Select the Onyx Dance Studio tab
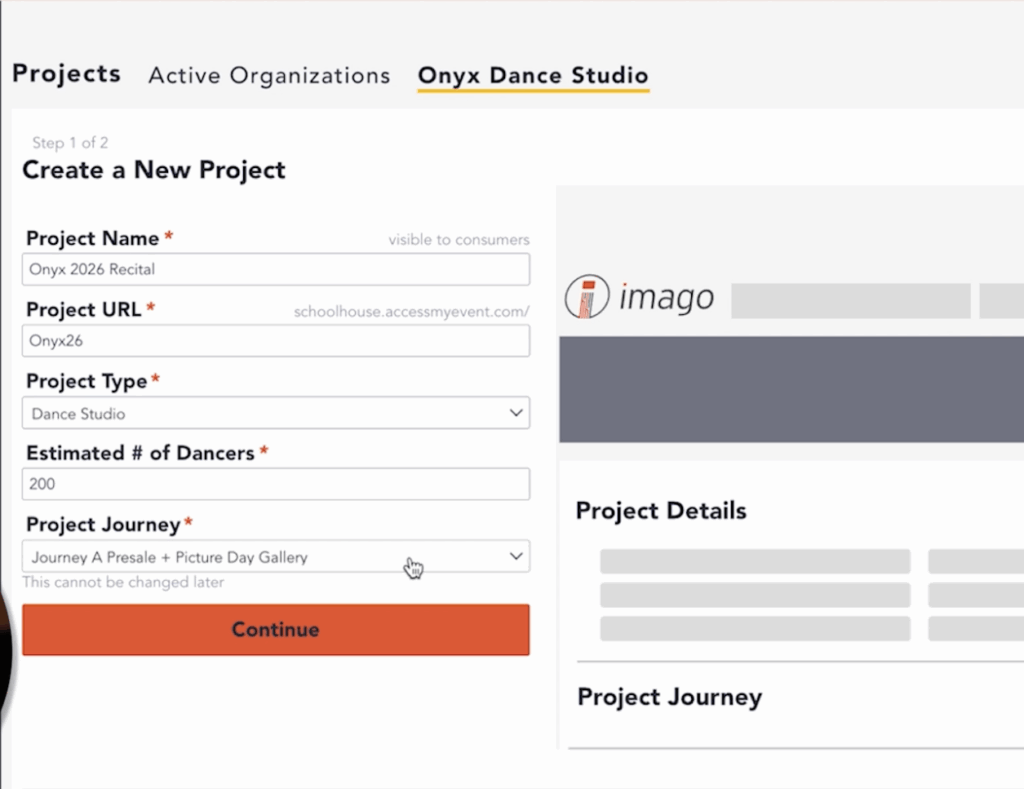This screenshot has width=1024, height=789. pos(532,75)
